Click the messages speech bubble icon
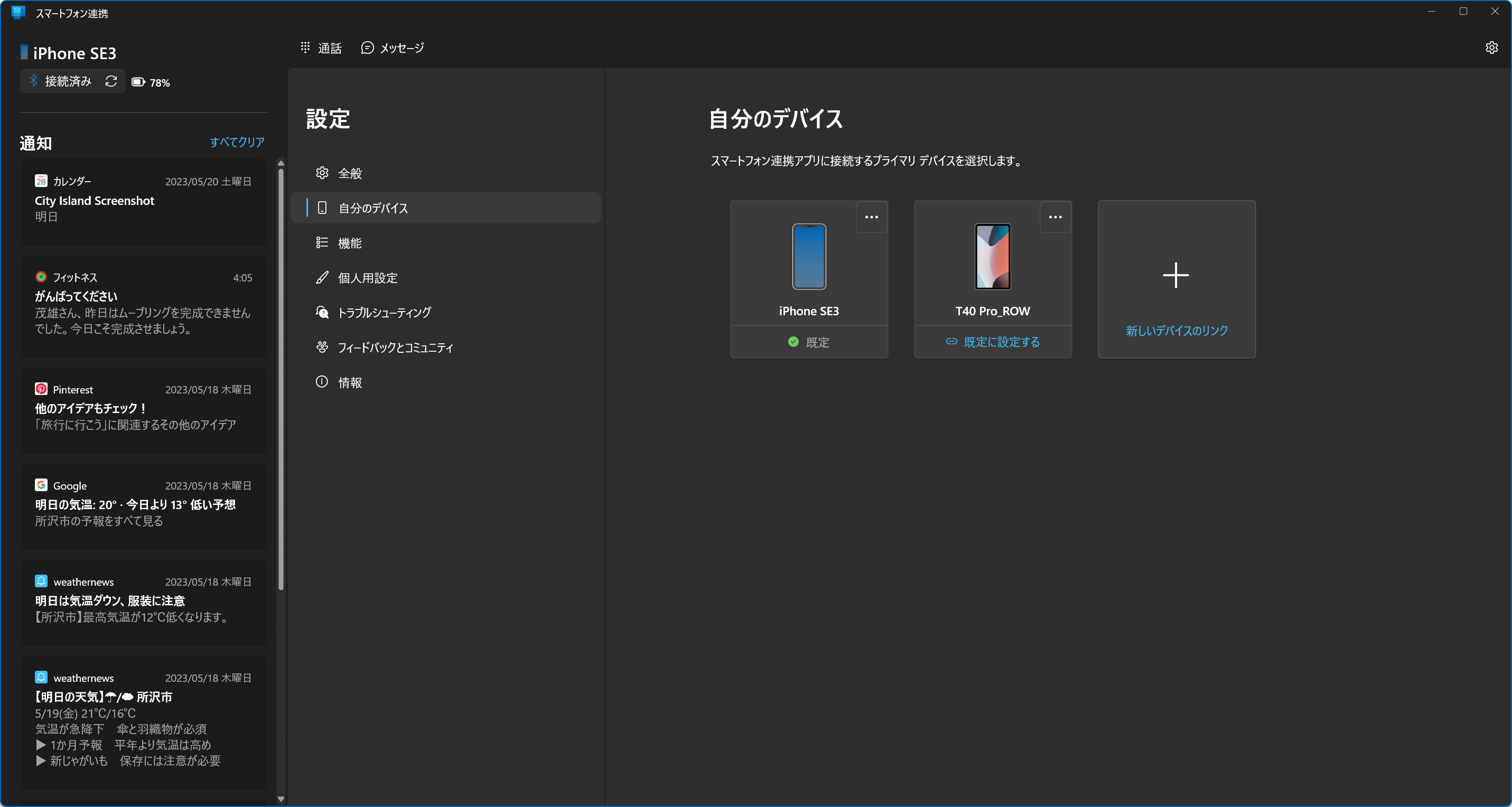This screenshot has height=807, width=1512. tap(368, 48)
